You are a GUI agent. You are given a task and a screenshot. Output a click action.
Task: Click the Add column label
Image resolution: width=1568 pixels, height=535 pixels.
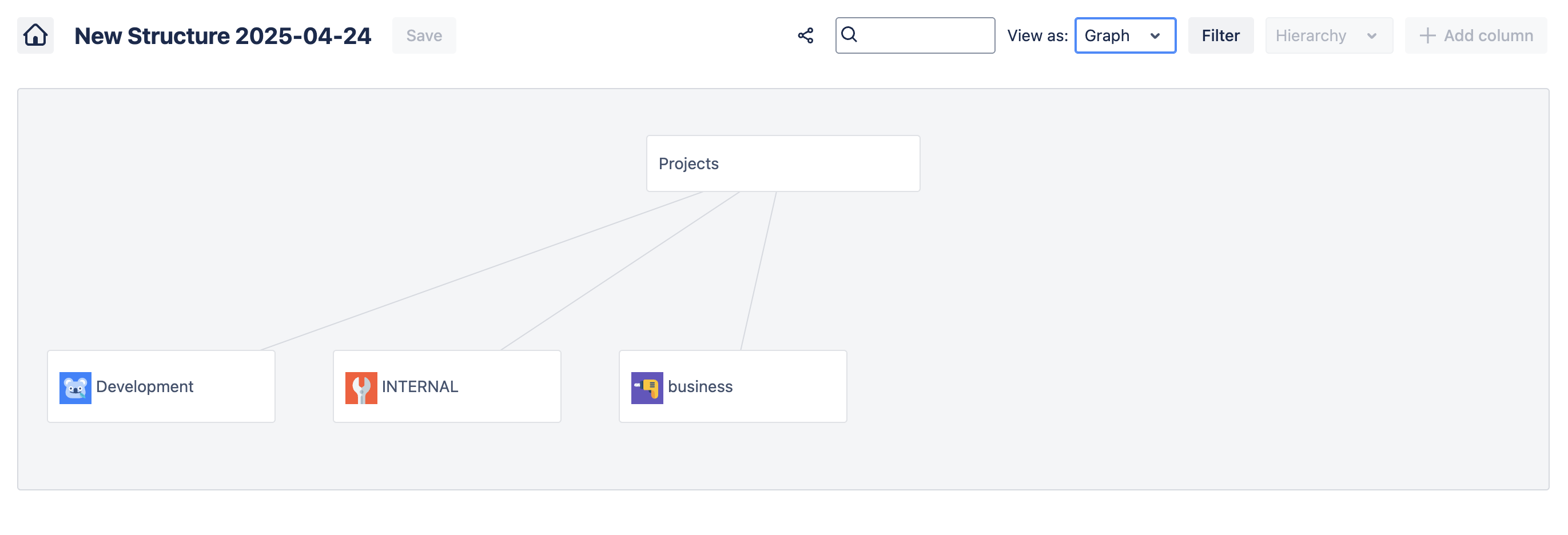[1487, 36]
